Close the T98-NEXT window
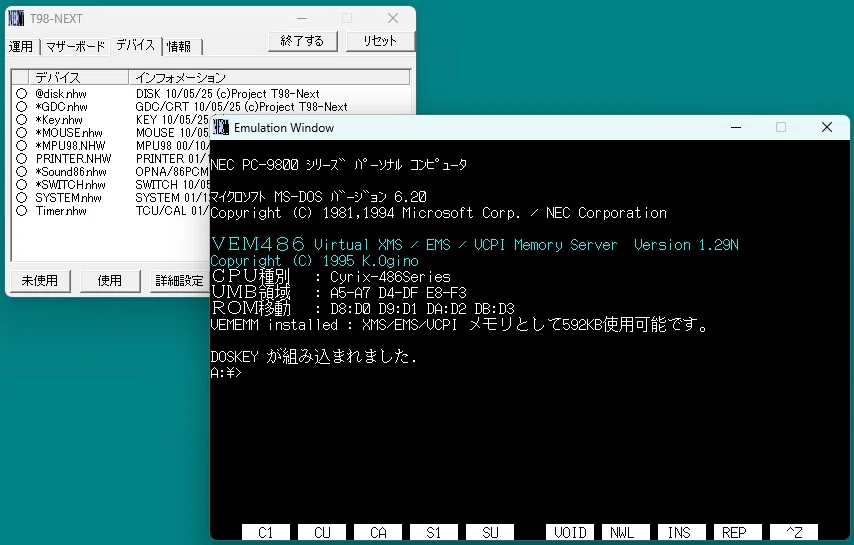854x545 pixels. (393, 19)
